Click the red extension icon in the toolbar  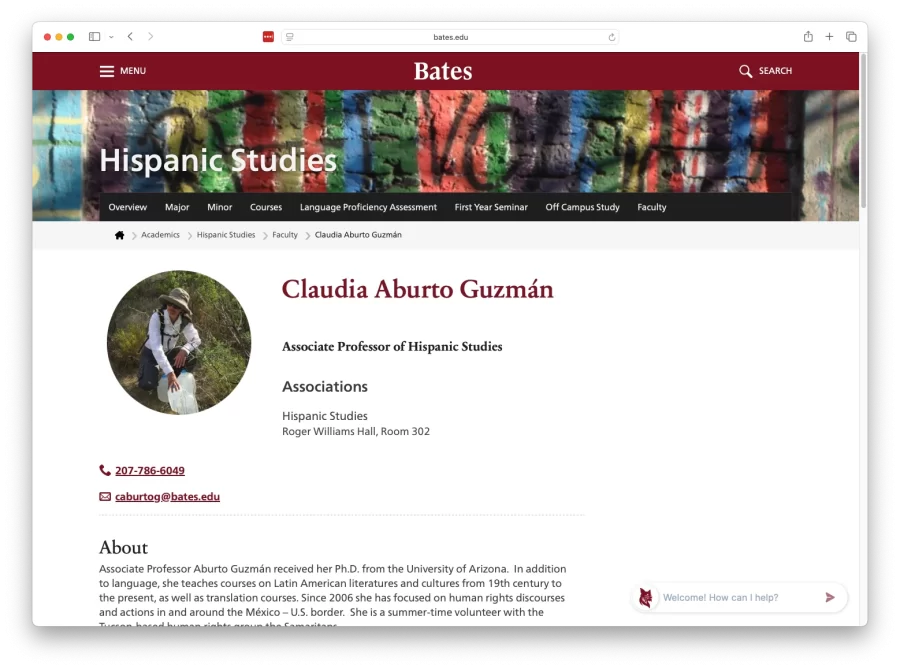coord(268,36)
